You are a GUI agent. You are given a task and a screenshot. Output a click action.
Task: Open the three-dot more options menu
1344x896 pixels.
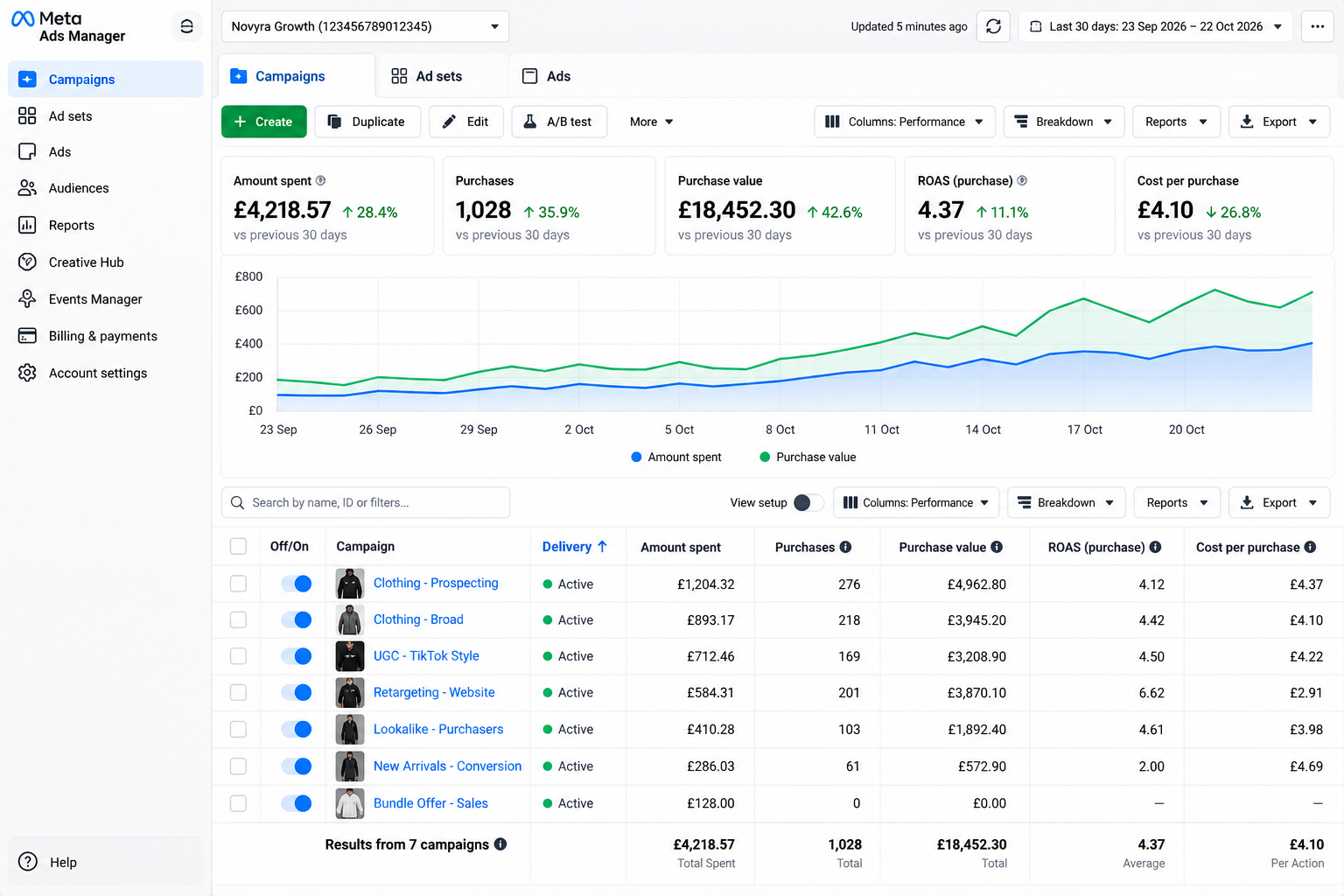click(1317, 26)
